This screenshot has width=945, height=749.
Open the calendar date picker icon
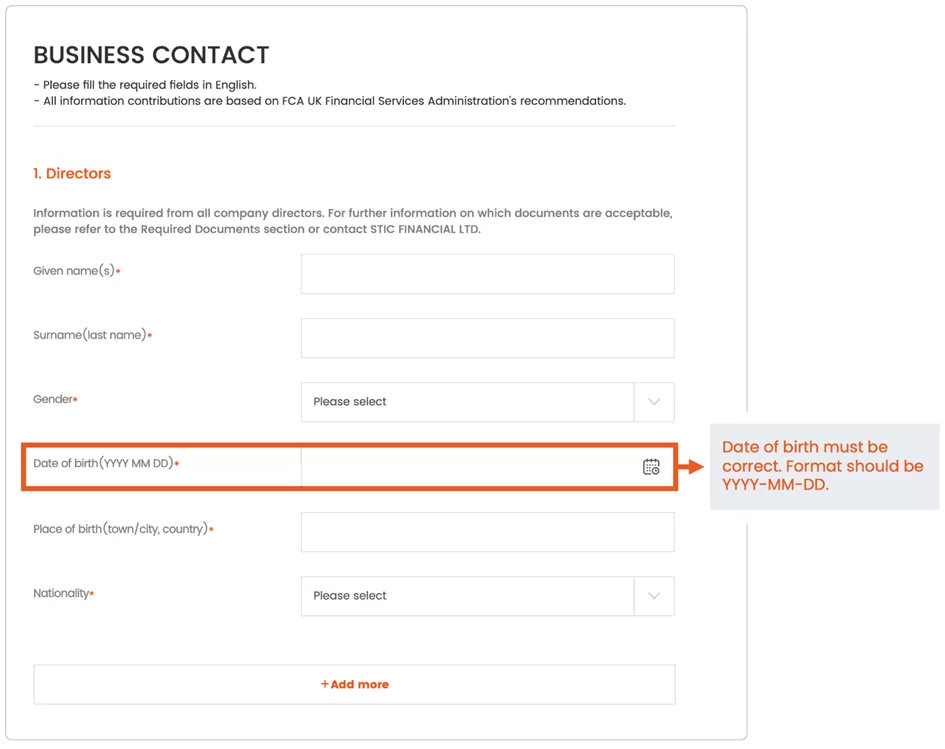[651, 467]
